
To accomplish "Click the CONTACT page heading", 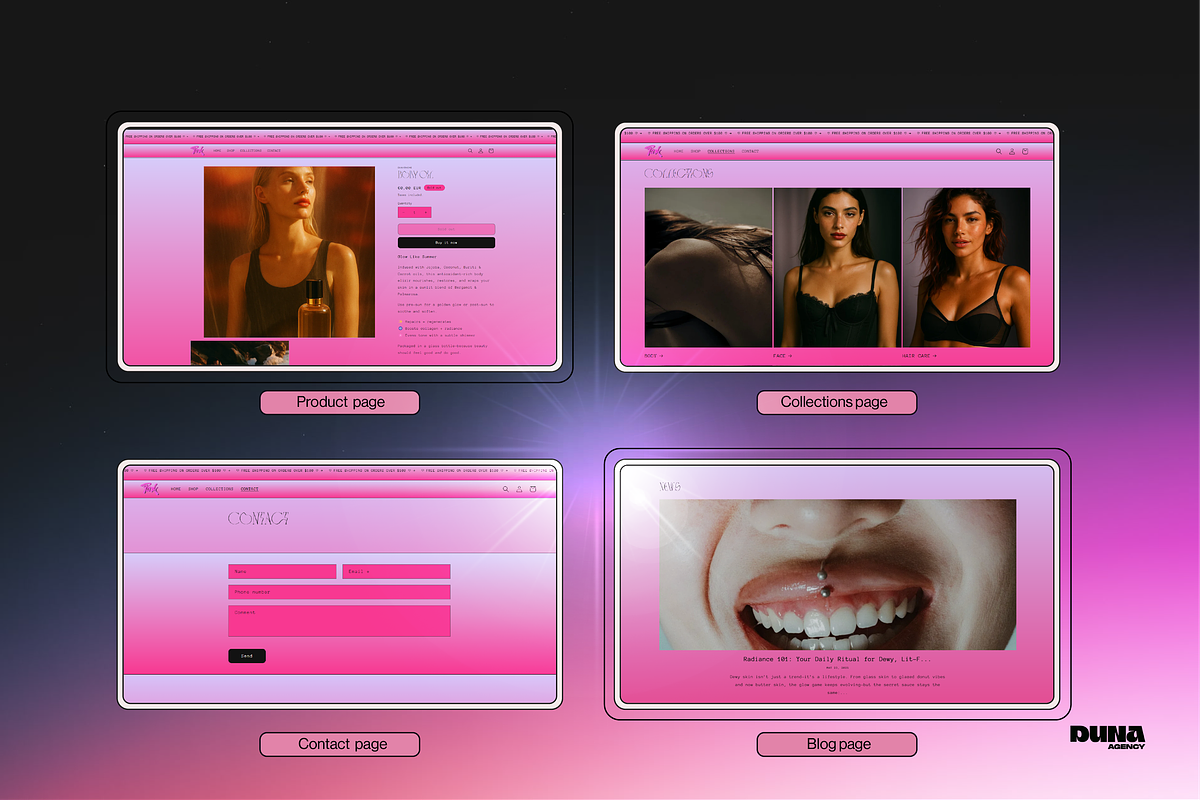I will 259,519.
